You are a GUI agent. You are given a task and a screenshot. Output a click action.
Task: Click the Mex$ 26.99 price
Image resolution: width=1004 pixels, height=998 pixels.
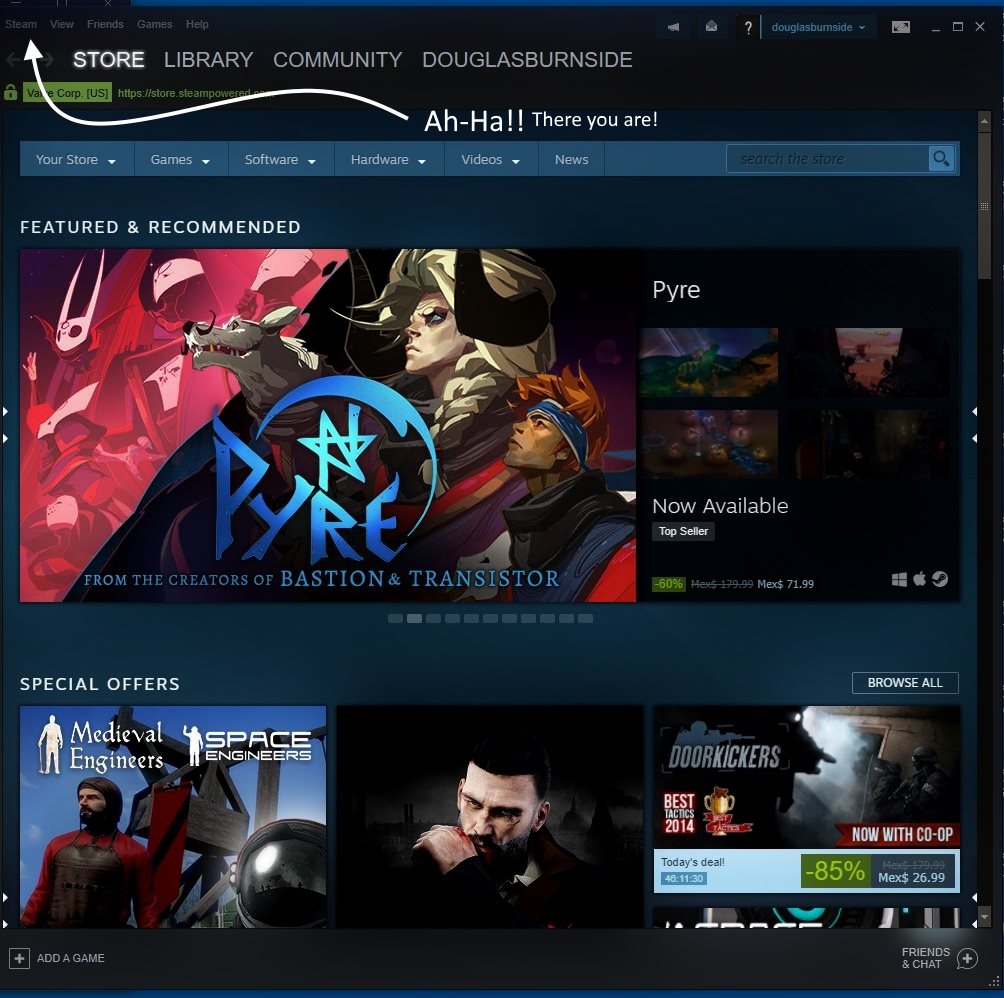coord(911,878)
